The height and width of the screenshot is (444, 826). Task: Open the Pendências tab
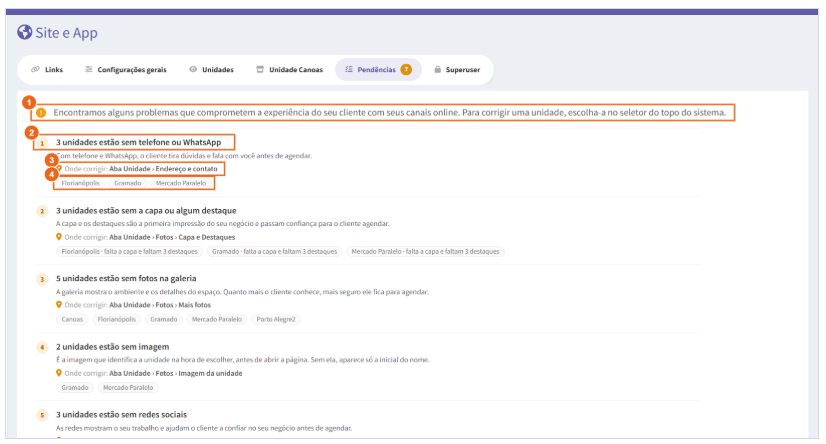coord(378,70)
